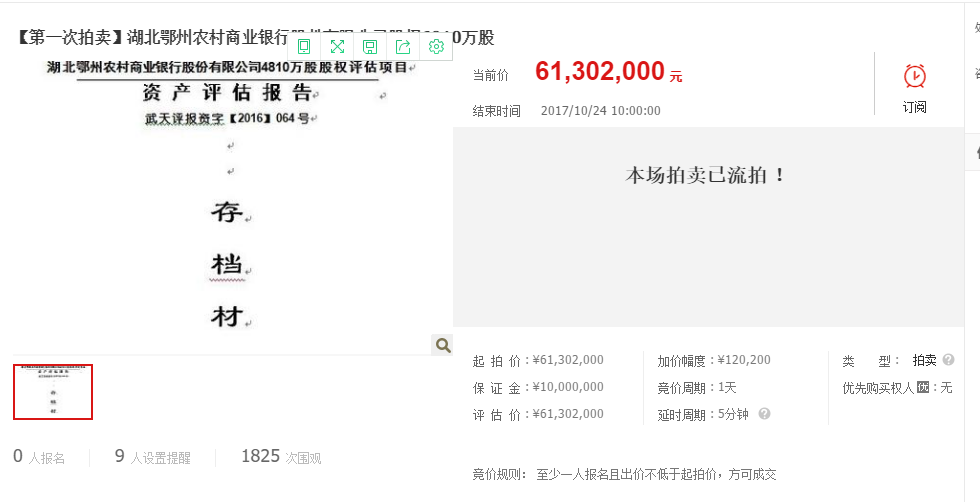Click the 1825 次围观 view count

(280, 457)
